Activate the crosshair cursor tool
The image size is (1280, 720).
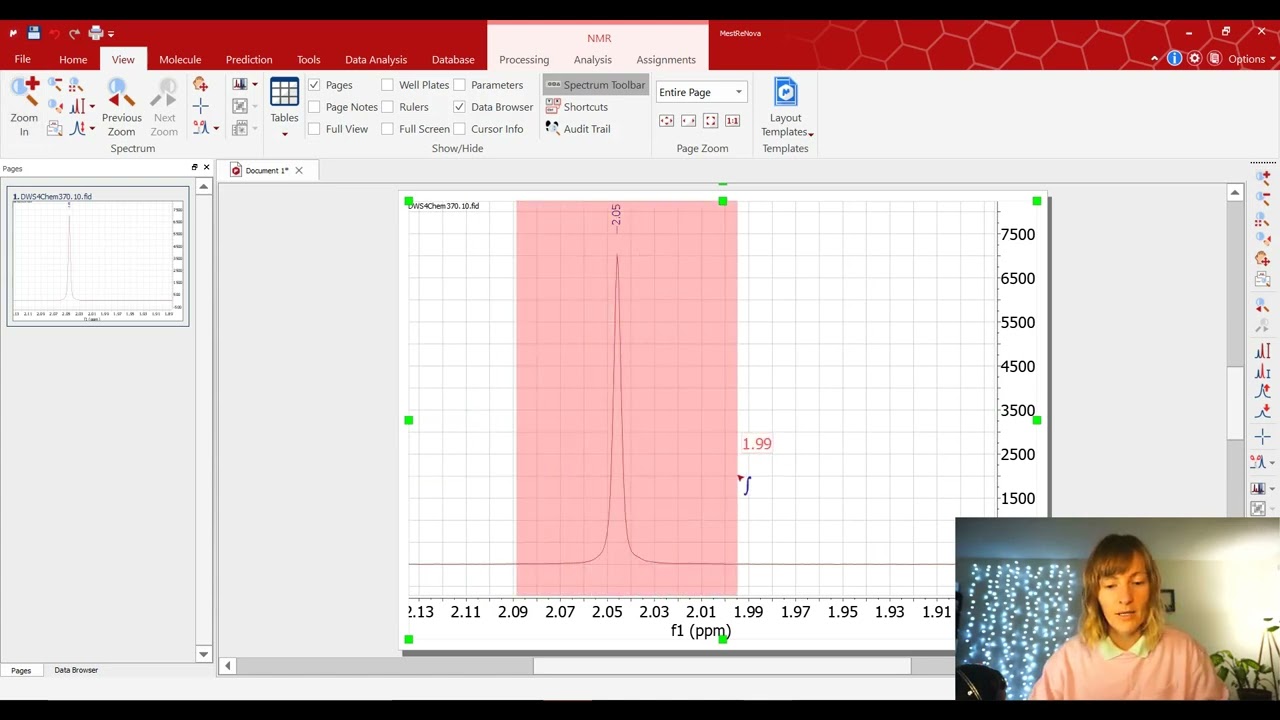point(200,107)
